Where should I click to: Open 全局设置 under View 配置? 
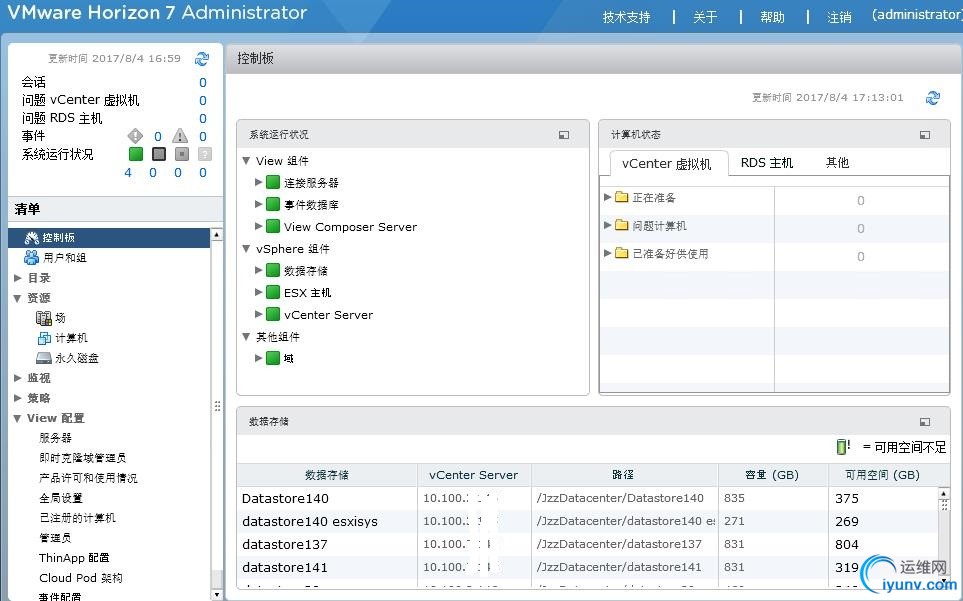(x=61, y=498)
